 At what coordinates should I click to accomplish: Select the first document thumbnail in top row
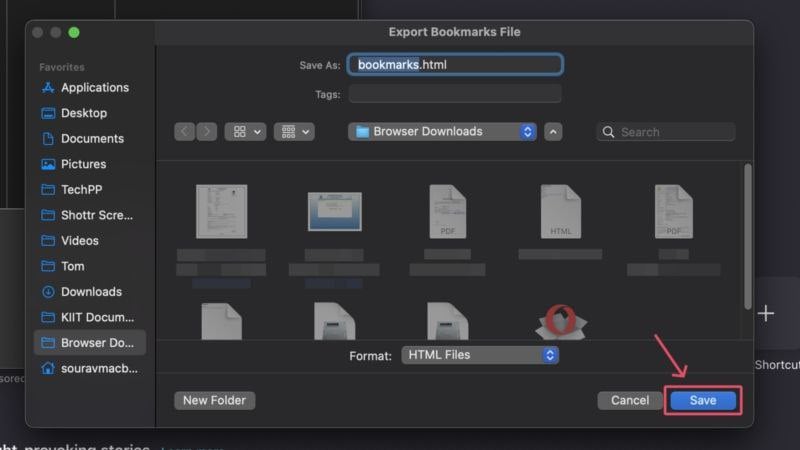pyautogui.click(x=221, y=212)
